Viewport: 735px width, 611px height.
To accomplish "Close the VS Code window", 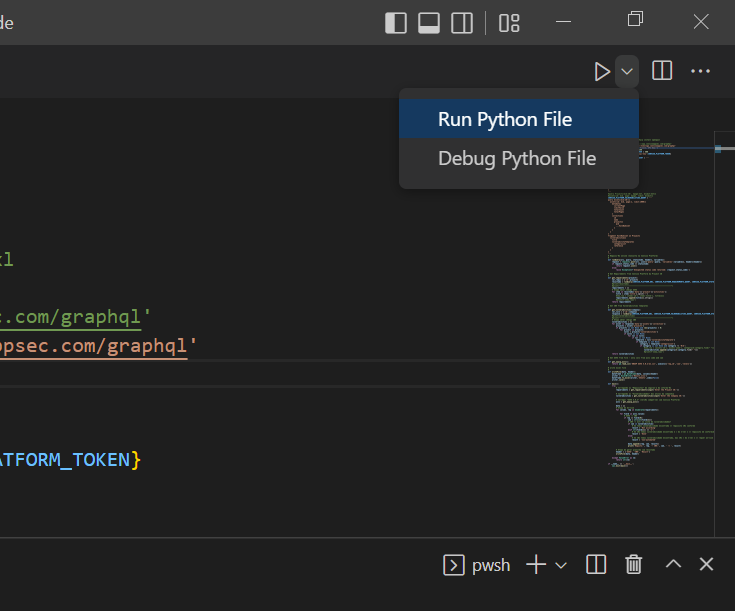I will click(701, 22).
